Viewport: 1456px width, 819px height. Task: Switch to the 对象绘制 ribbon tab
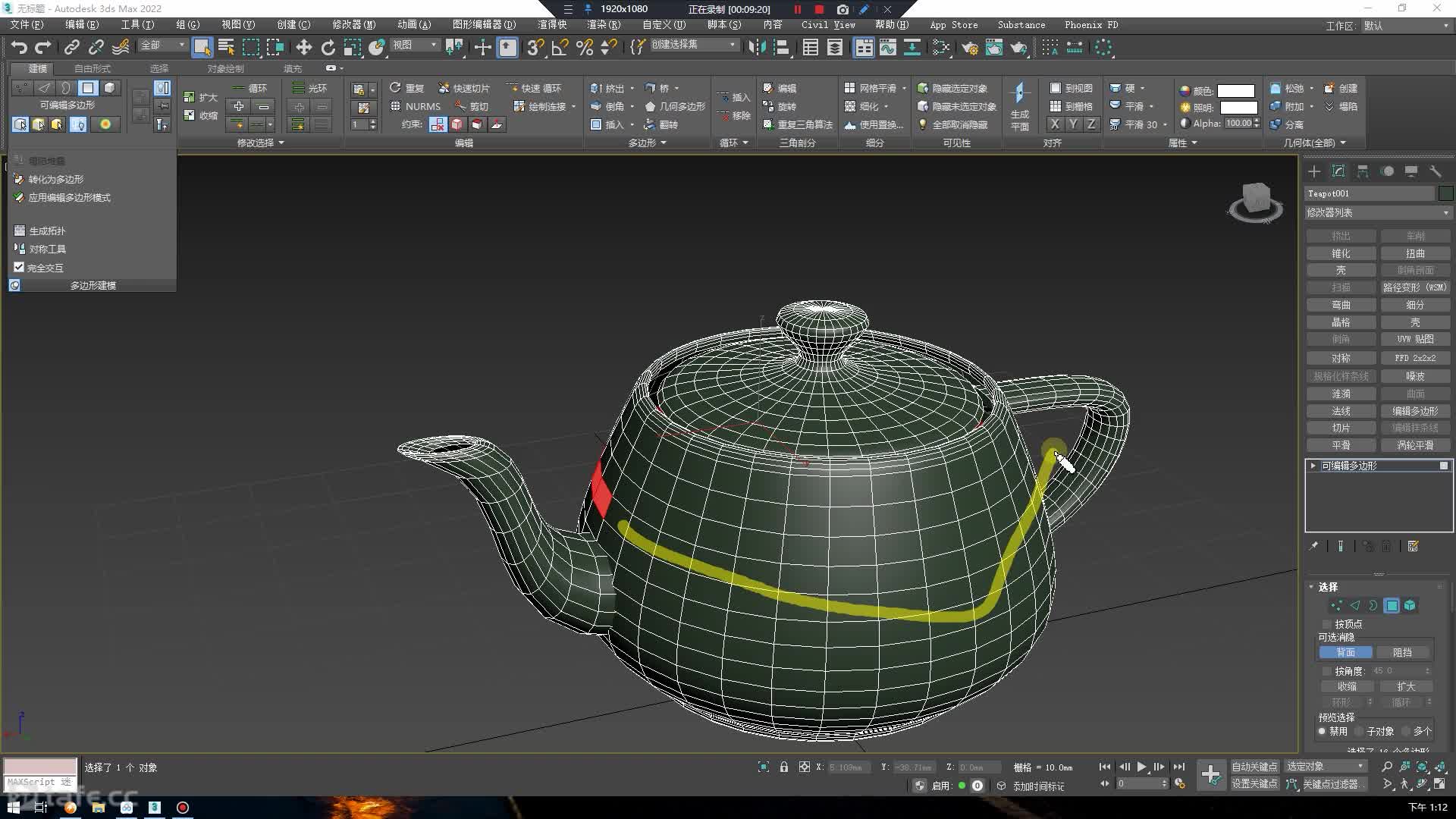225,68
